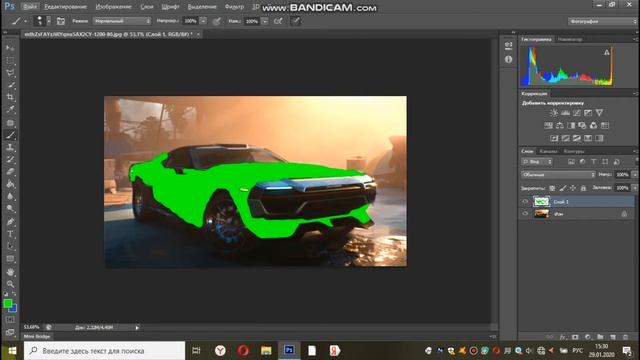Image resolution: width=640 pixels, height=360 pixels.
Task: Open the brush panel toggle icon
Action: pos(61,21)
